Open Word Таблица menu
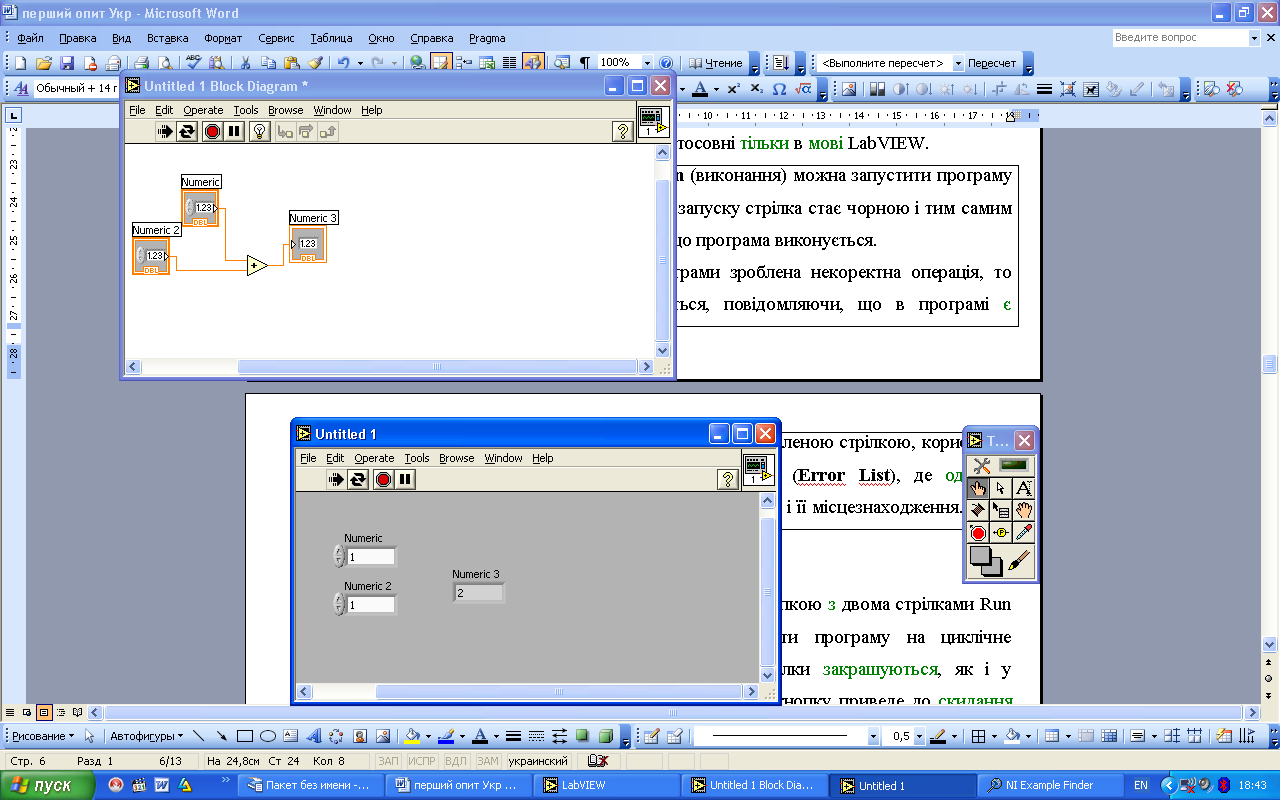Viewport: 1280px width, 800px height. 331,38
